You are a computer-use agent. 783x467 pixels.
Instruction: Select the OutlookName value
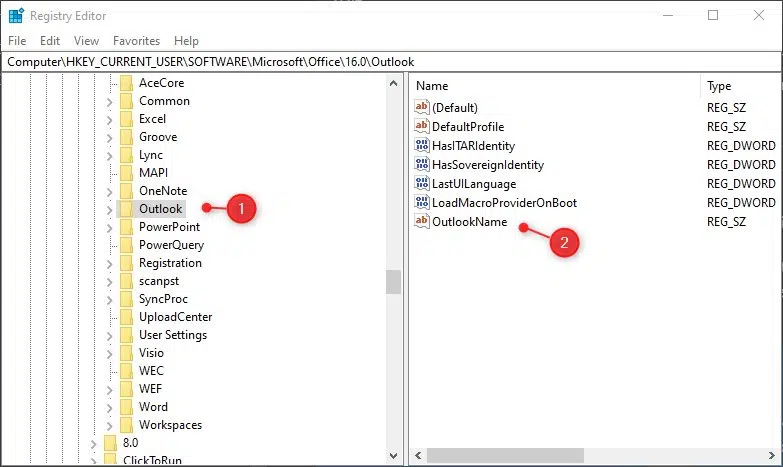click(x=469, y=222)
